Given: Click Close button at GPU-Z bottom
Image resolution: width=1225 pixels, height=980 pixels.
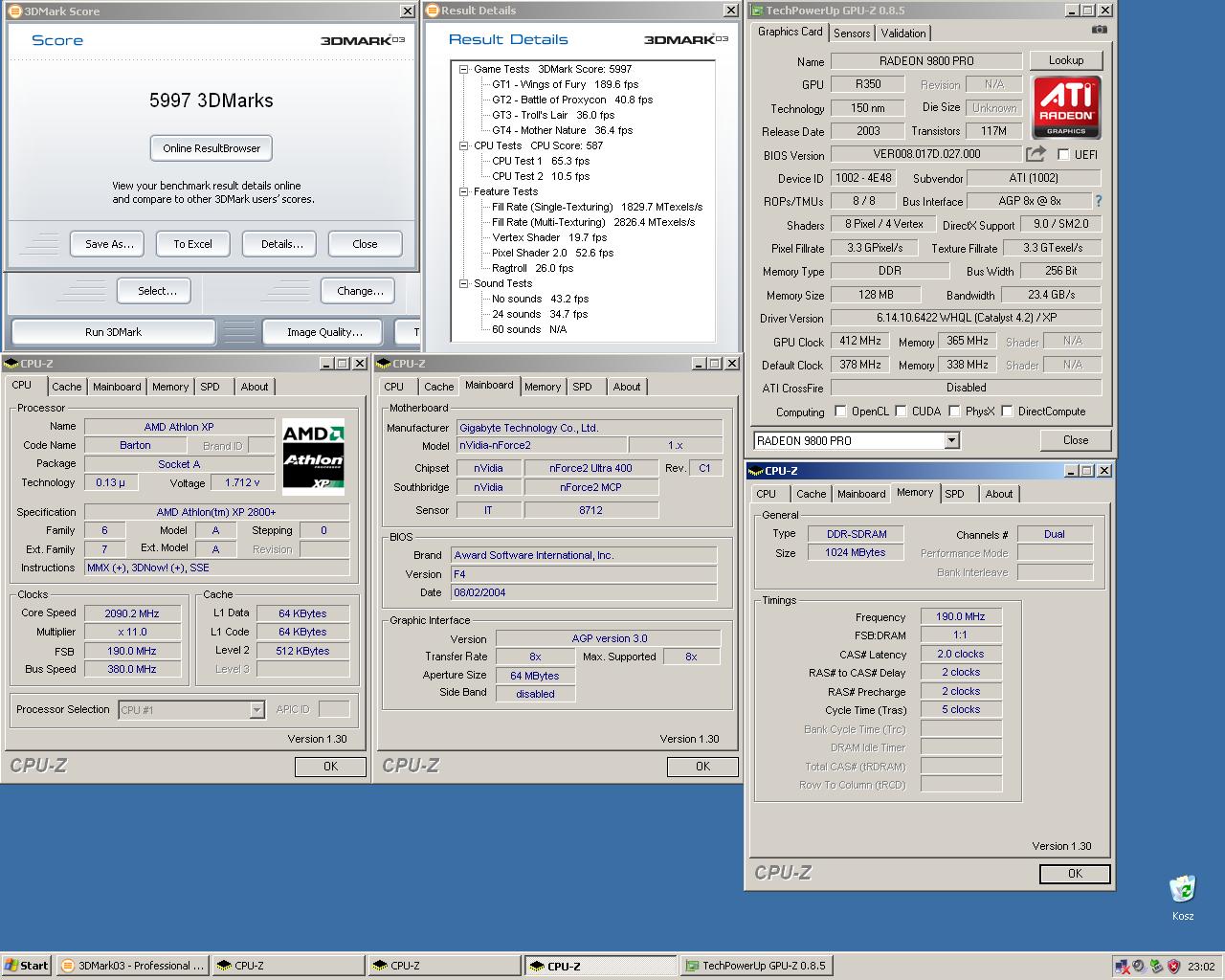Looking at the screenshot, I should click(1076, 440).
